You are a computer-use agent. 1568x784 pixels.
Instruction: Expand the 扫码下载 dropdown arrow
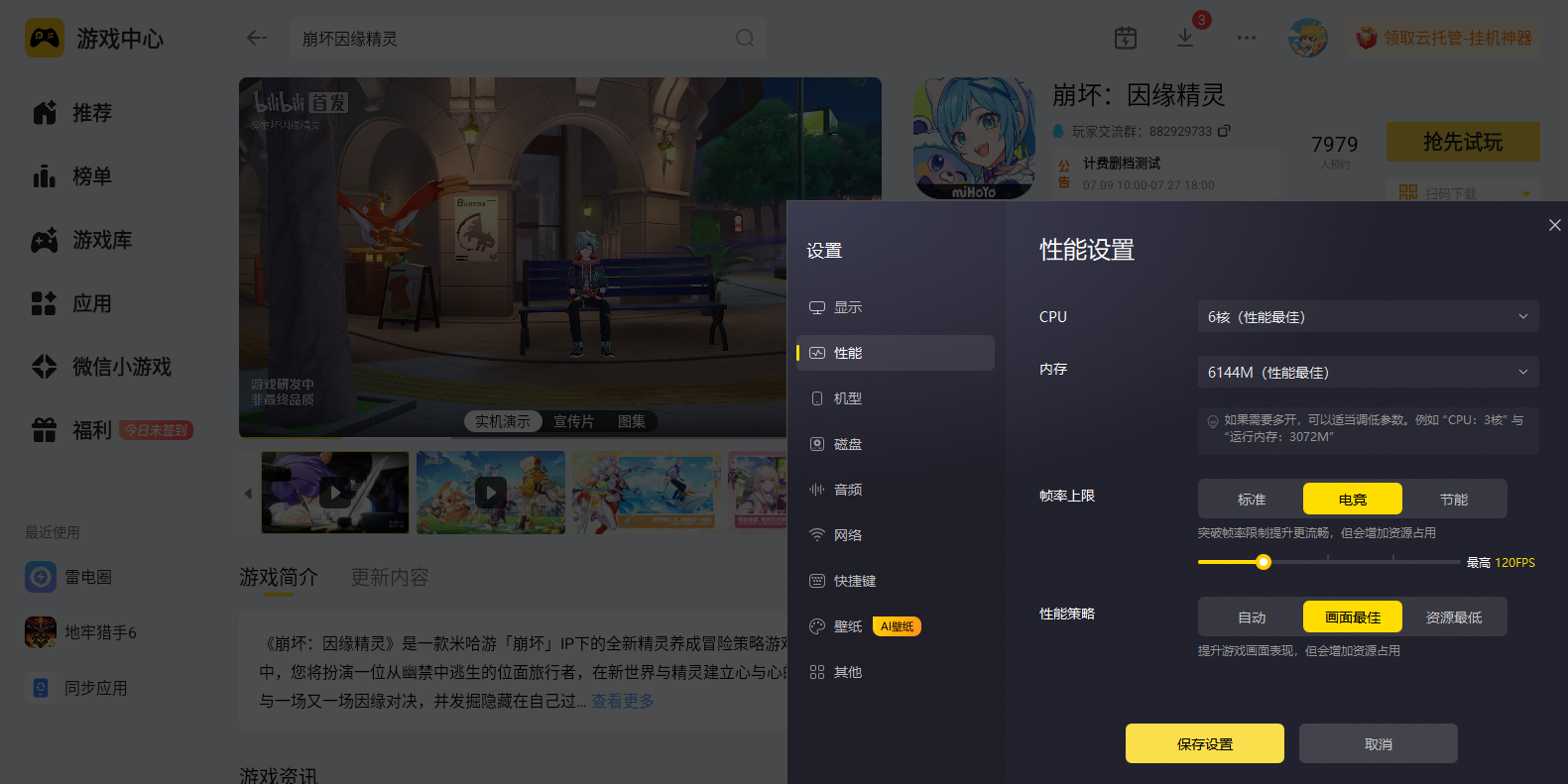coord(1526,193)
